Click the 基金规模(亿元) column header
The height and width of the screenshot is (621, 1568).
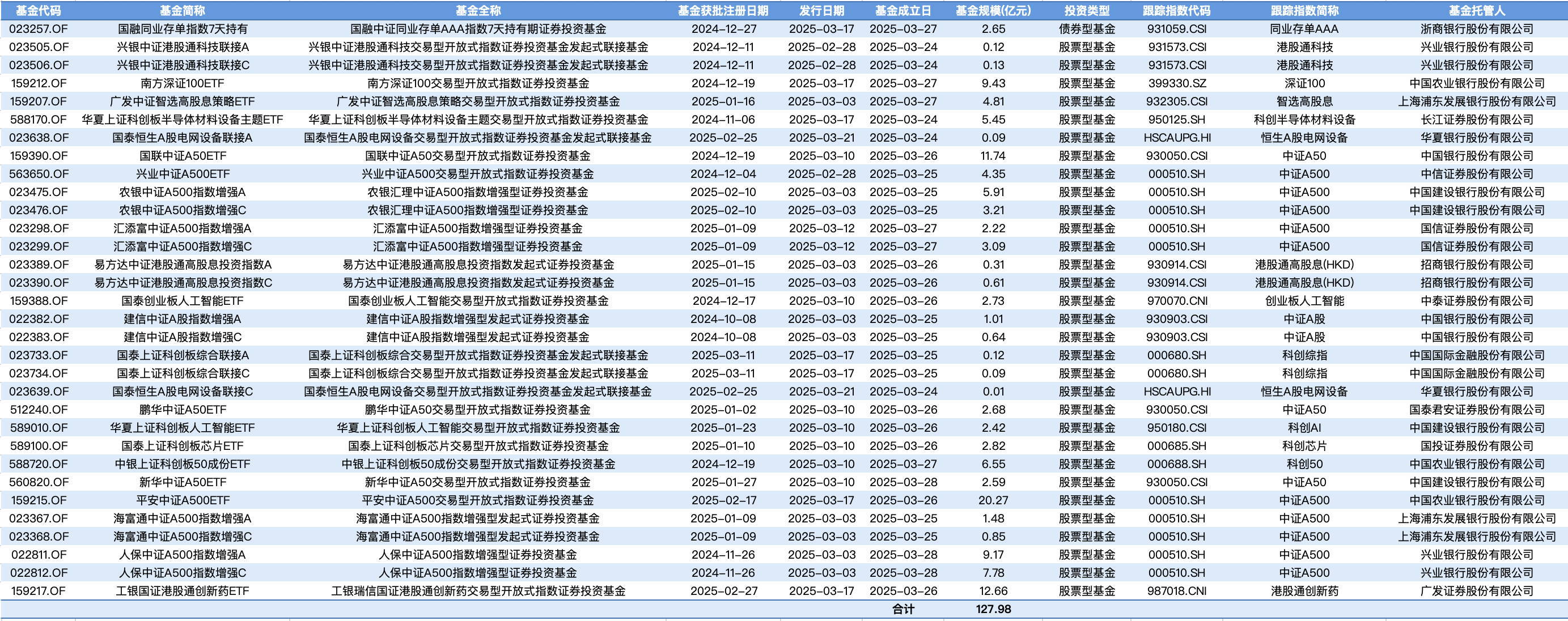click(x=993, y=10)
